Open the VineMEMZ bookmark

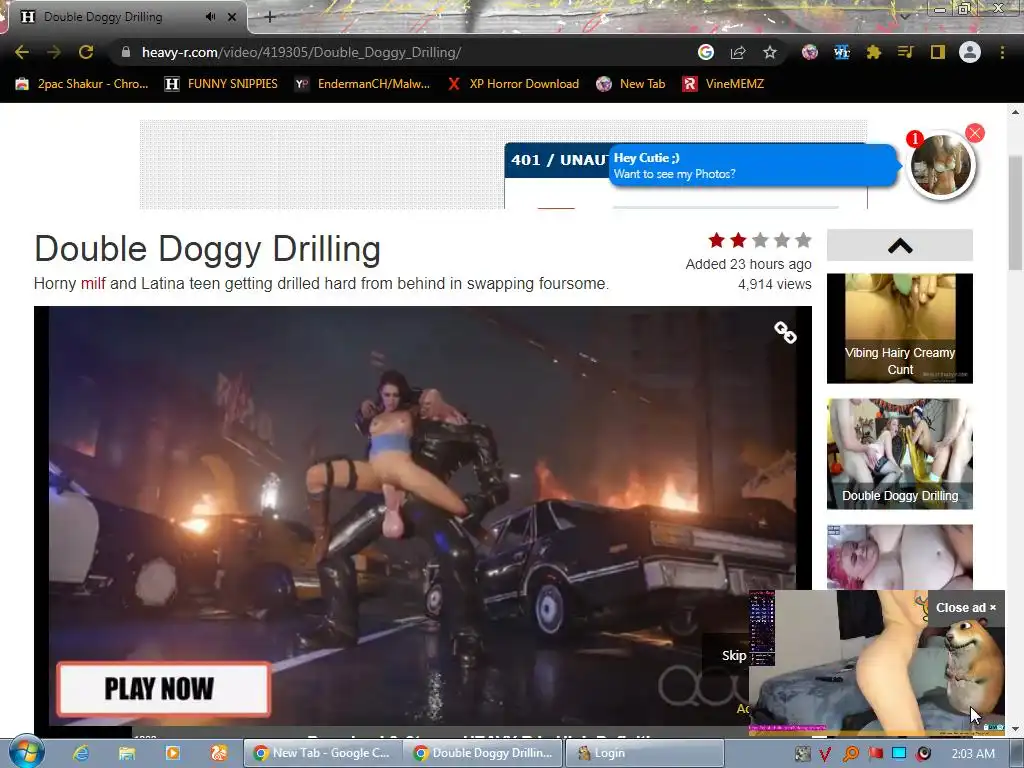click(723, 84)
